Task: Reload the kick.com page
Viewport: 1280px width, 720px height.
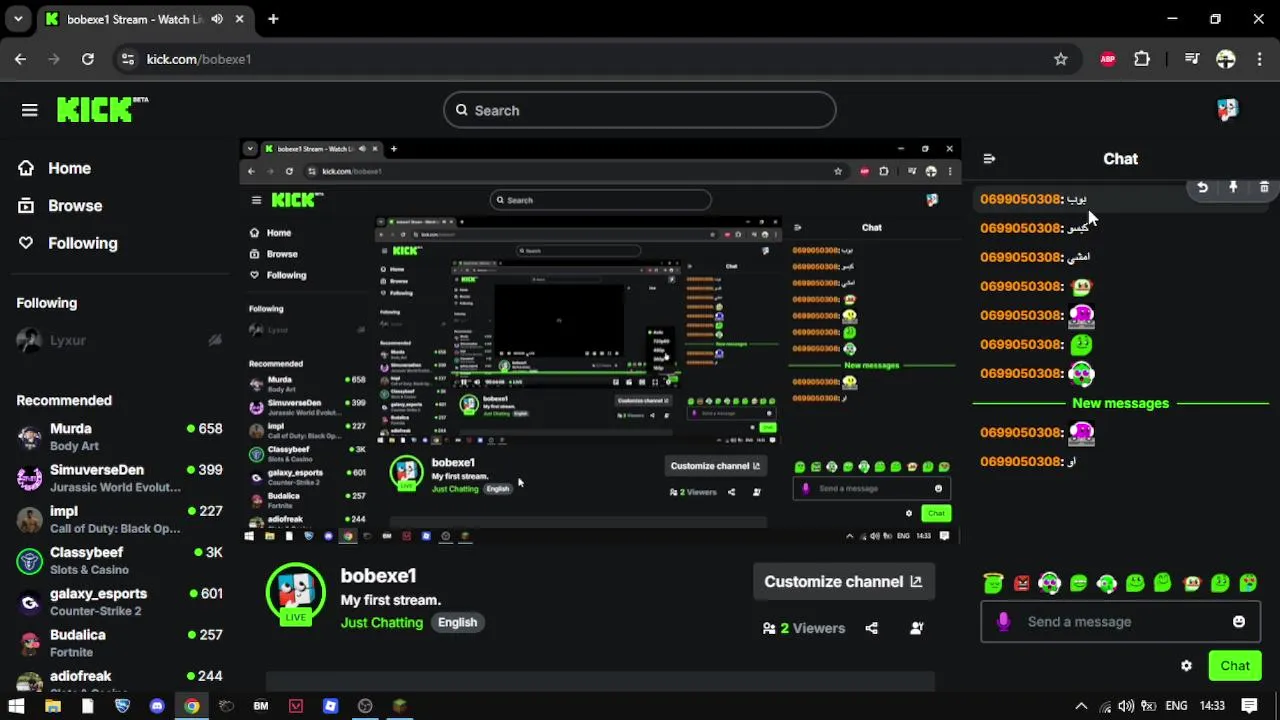Action: click(x=88, y=59)
